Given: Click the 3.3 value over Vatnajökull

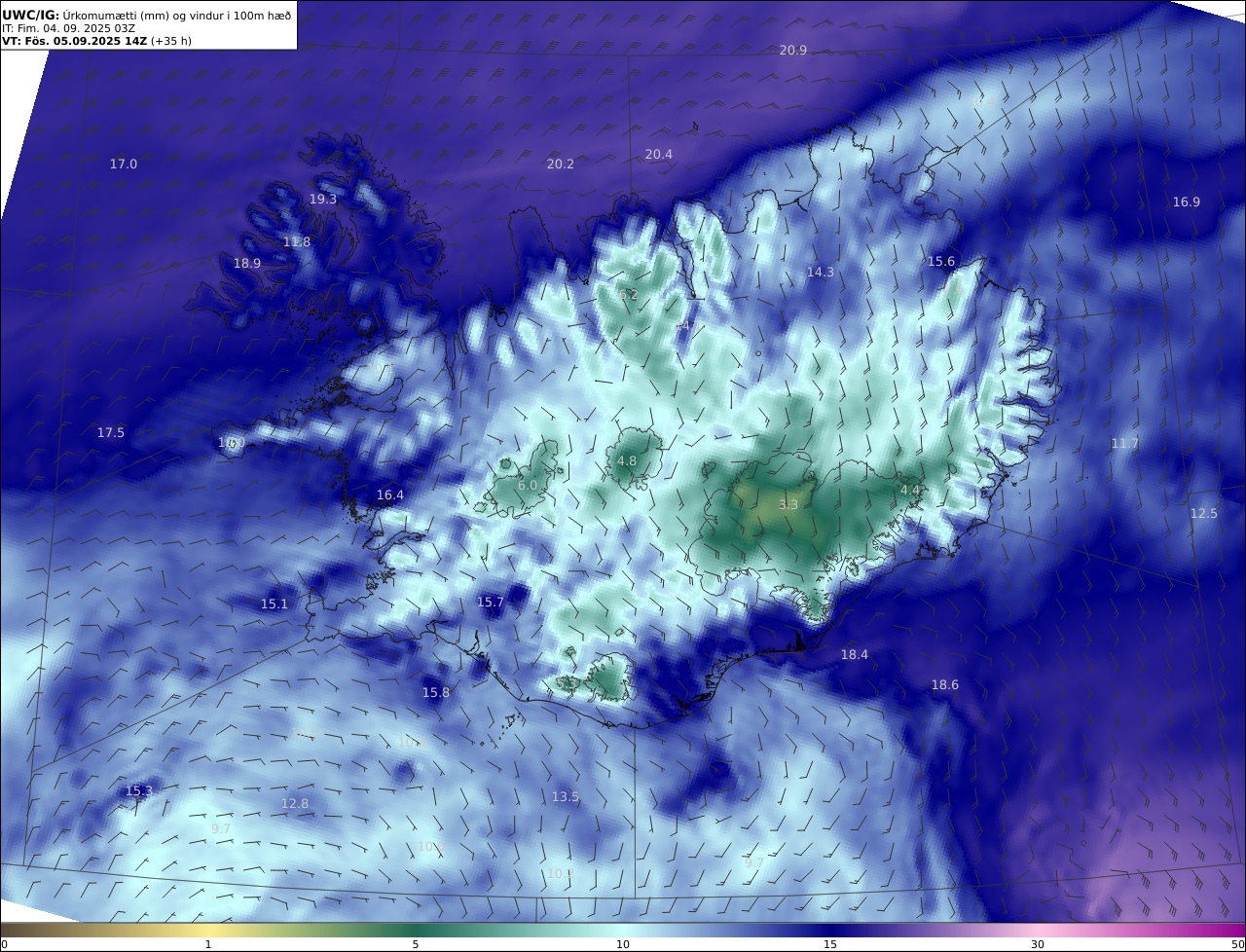Looking at the screenshot, I should 788,505.
